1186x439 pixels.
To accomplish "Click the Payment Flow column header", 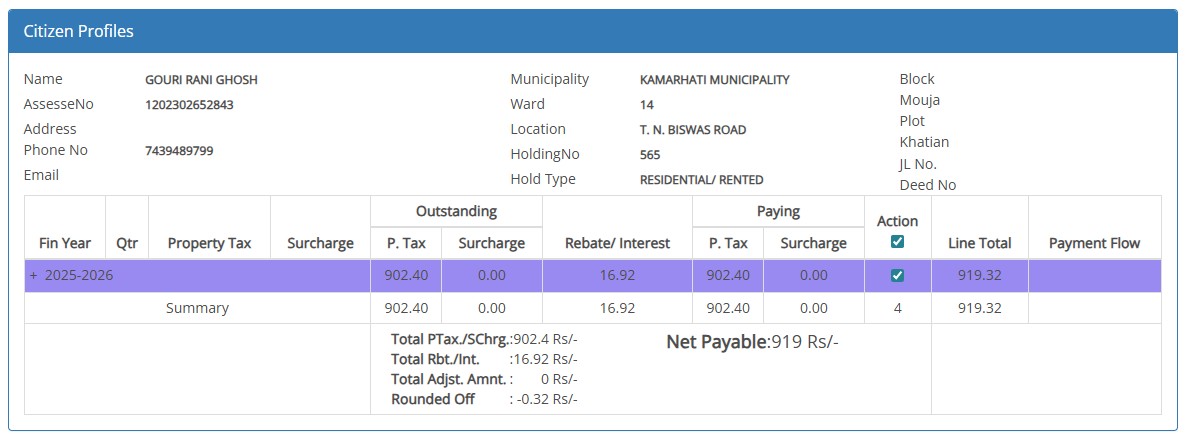I will tap(1094, 243).
